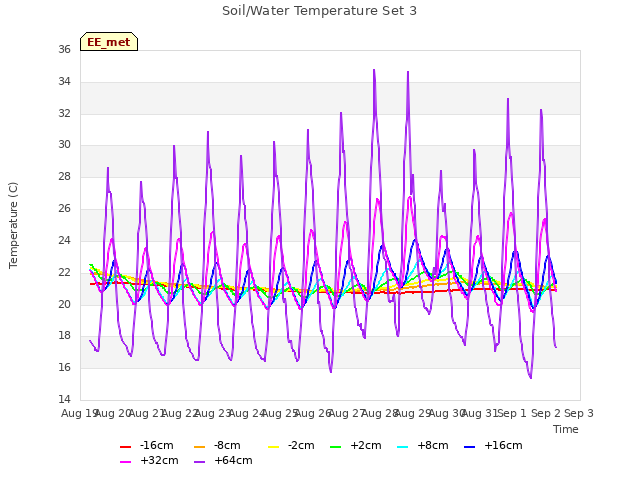Click the y-axis value 16
This screenshot has height=480, width=640.
click(x=64, y=367)
